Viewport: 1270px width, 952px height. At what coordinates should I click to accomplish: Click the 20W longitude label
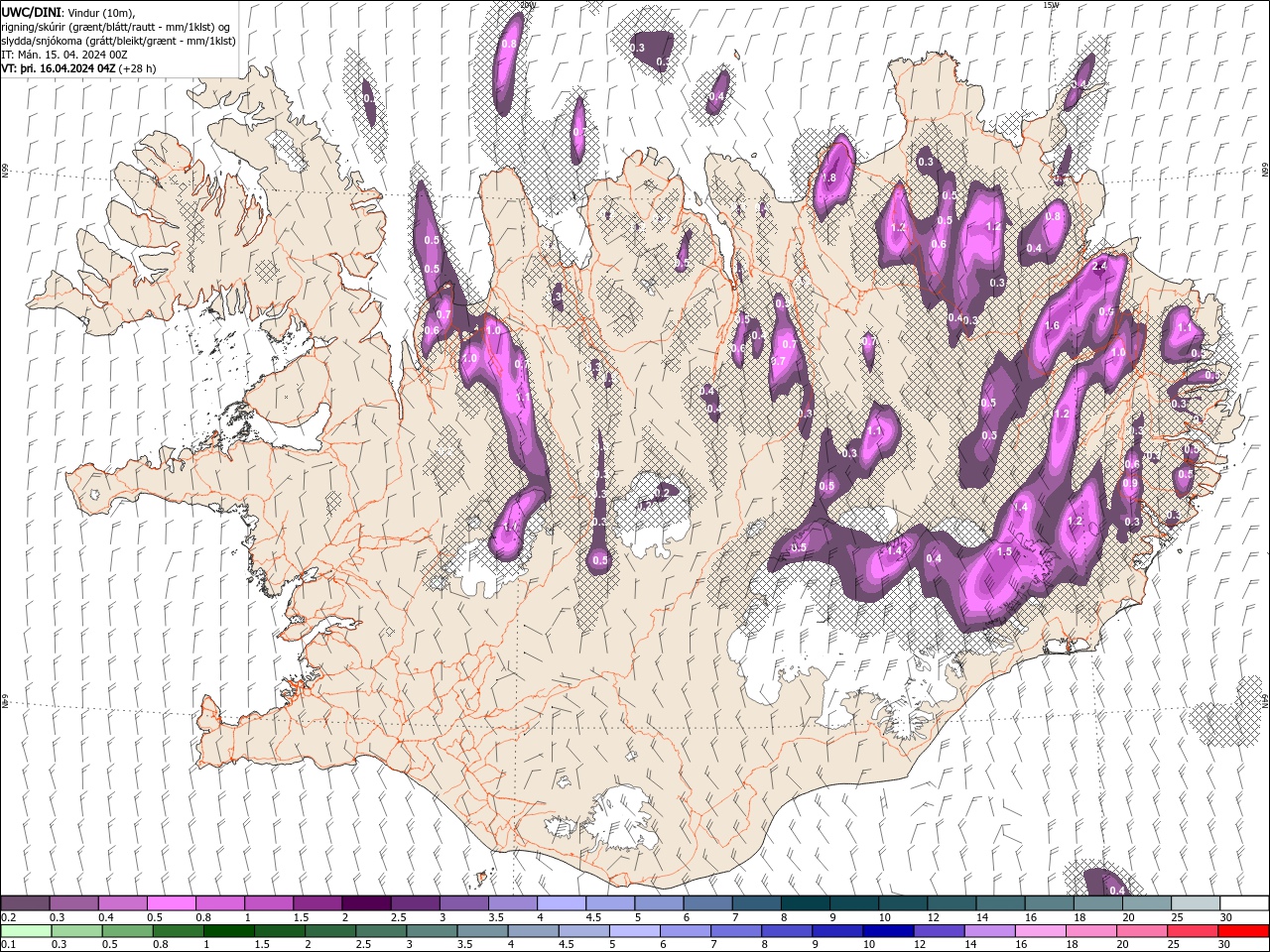pyautogui.click(x=527, y=5)
